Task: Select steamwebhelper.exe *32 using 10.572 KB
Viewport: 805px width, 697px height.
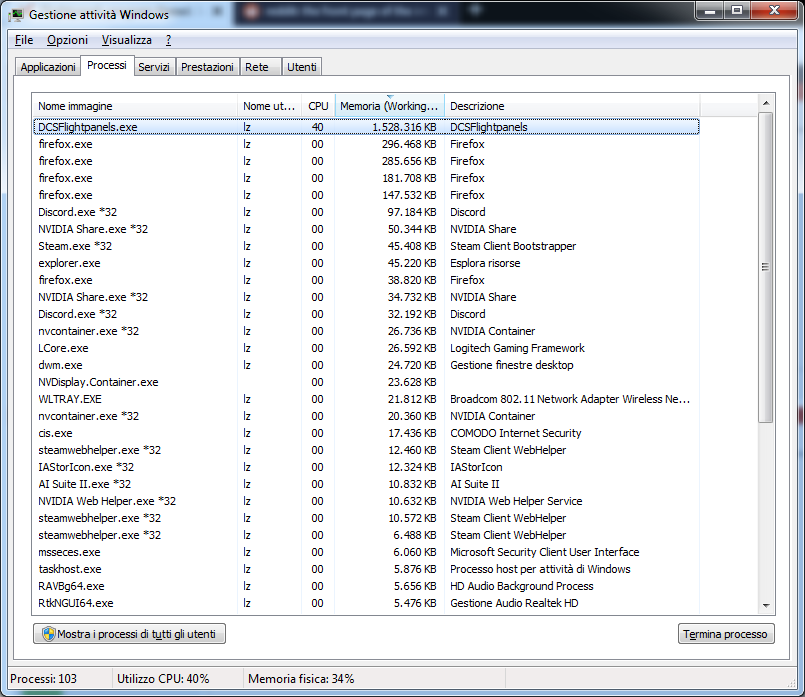Action: (x=366, y=518)
